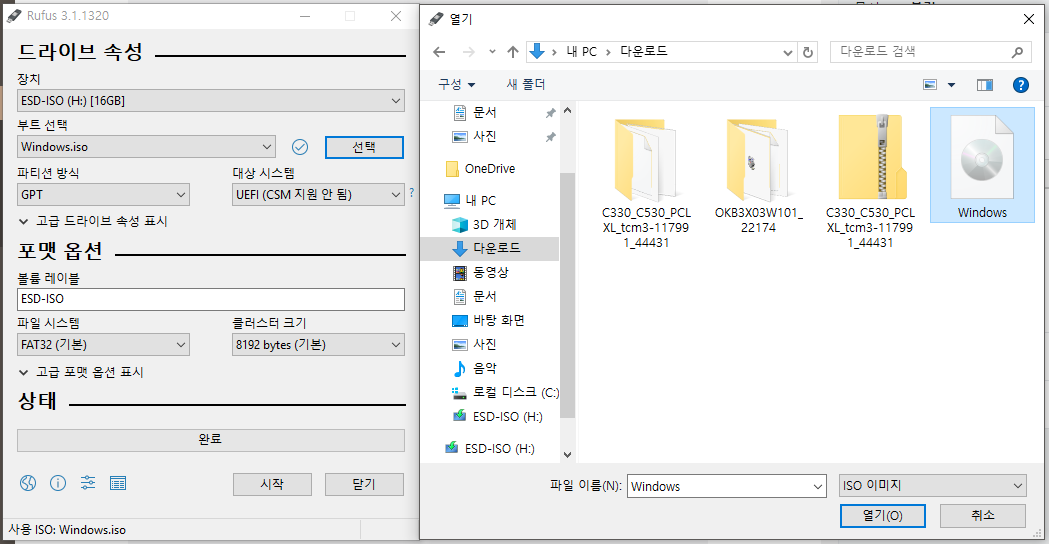Open the 파티션 방식 GPT dropdown
This screenshot has height=544, width=1049.
(x=103, y=195)
